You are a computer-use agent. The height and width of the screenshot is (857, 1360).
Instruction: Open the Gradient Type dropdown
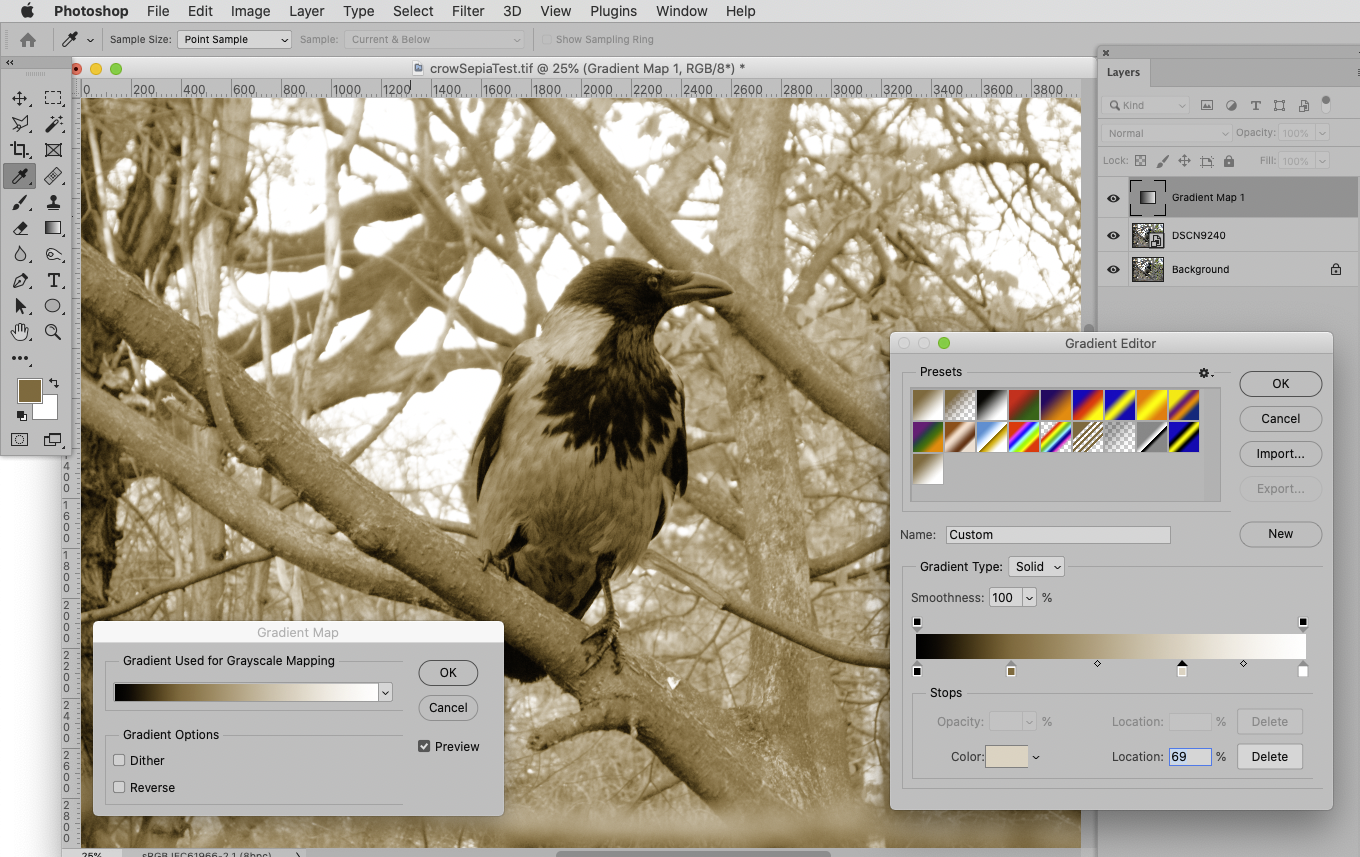coord(1036,566)
